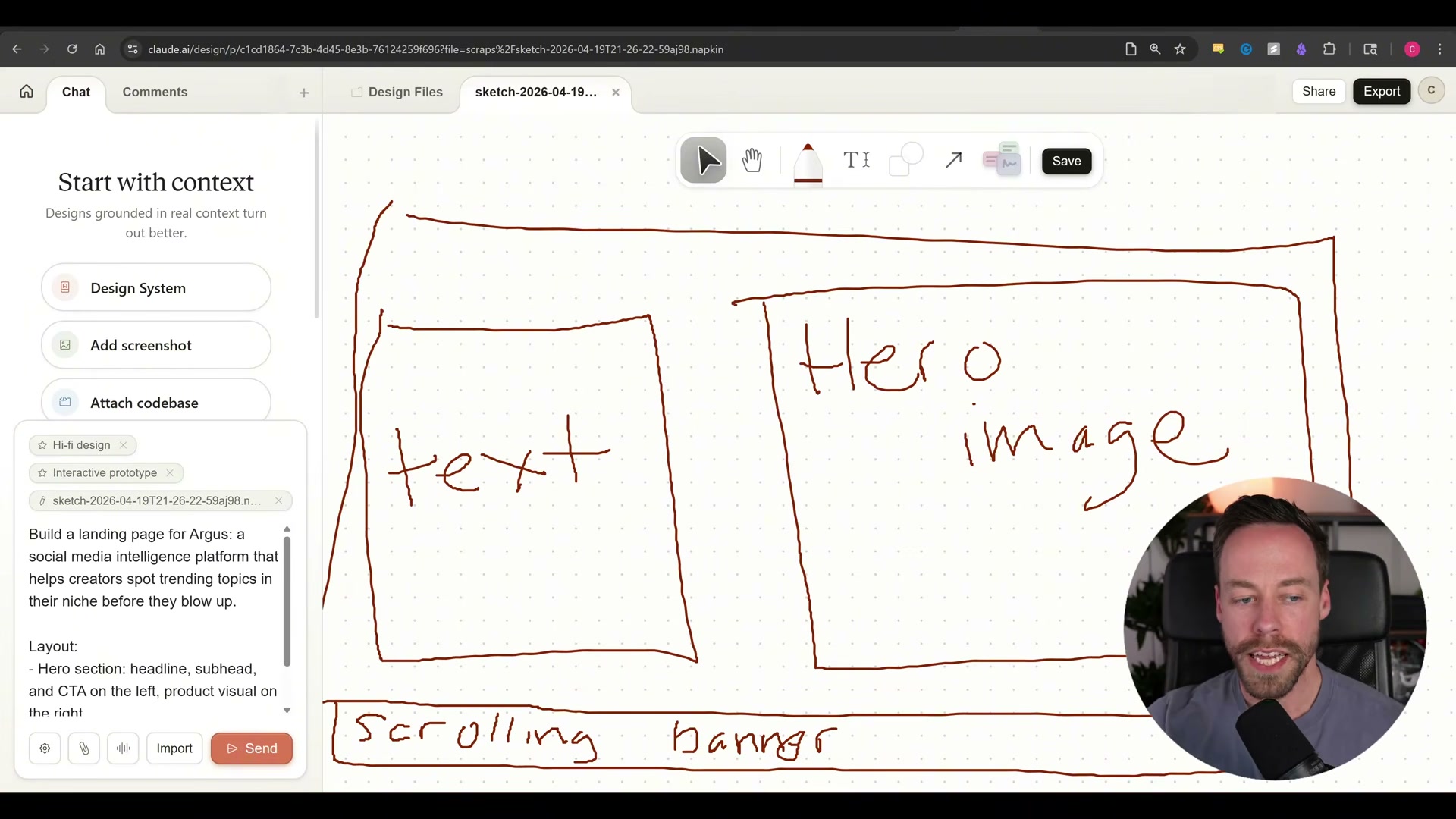1456x819 pixels.
Task: Start voice input in the prompt box
Action: pos(123,748)
